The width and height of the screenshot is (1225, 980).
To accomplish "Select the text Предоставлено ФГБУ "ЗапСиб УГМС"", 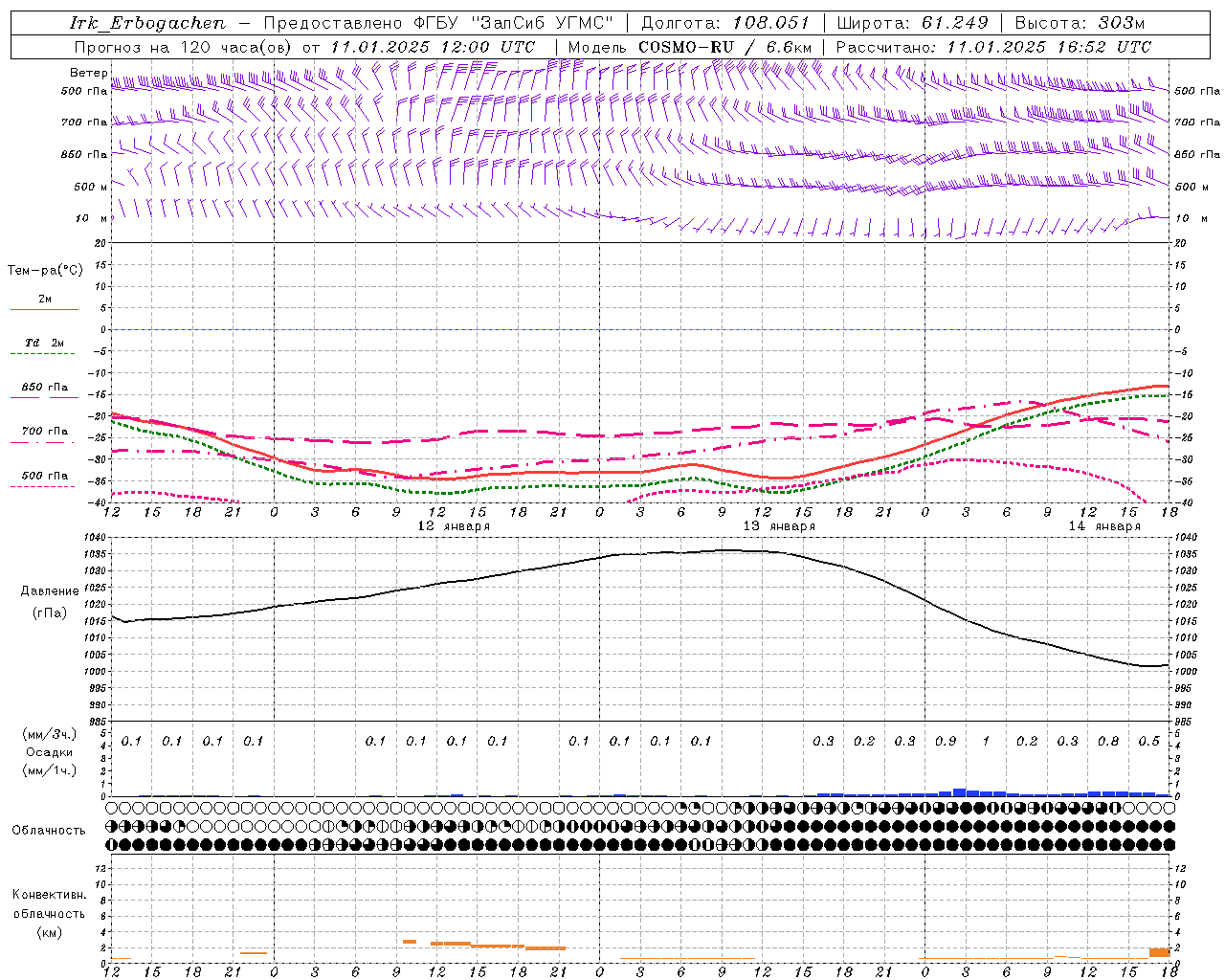I will [437, 23].
